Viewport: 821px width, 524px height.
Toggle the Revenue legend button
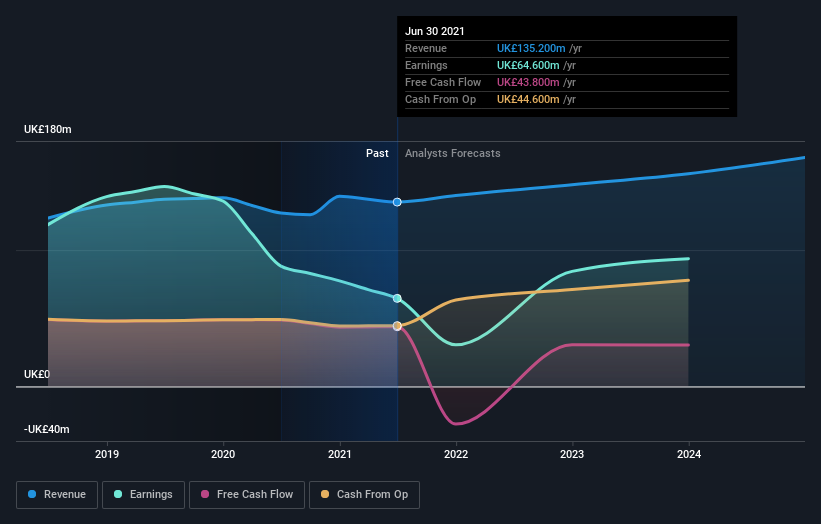tap(57, 495)
